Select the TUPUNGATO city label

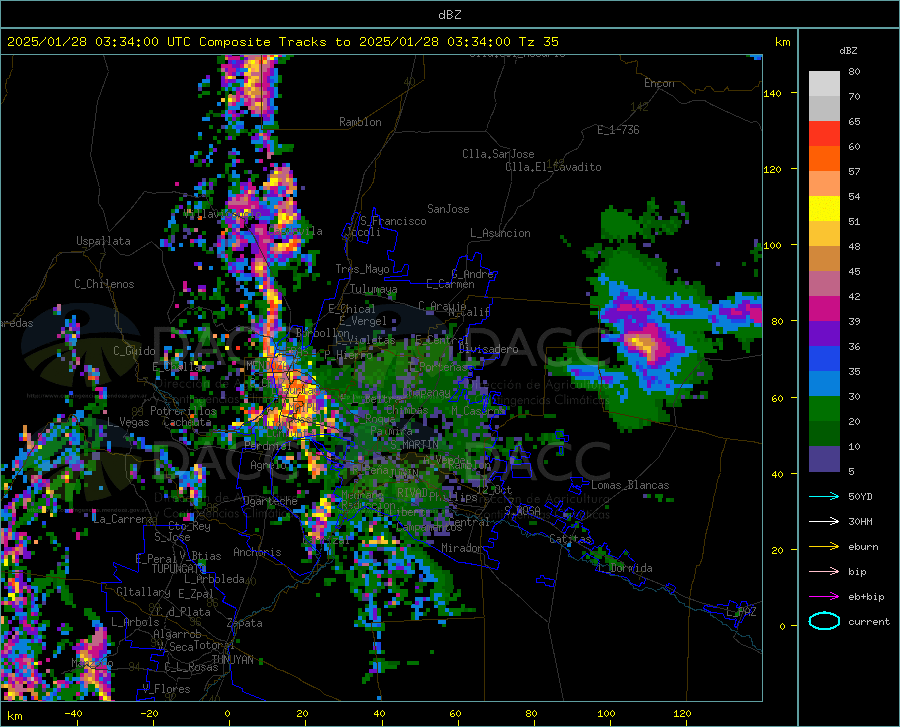[179, 569]
